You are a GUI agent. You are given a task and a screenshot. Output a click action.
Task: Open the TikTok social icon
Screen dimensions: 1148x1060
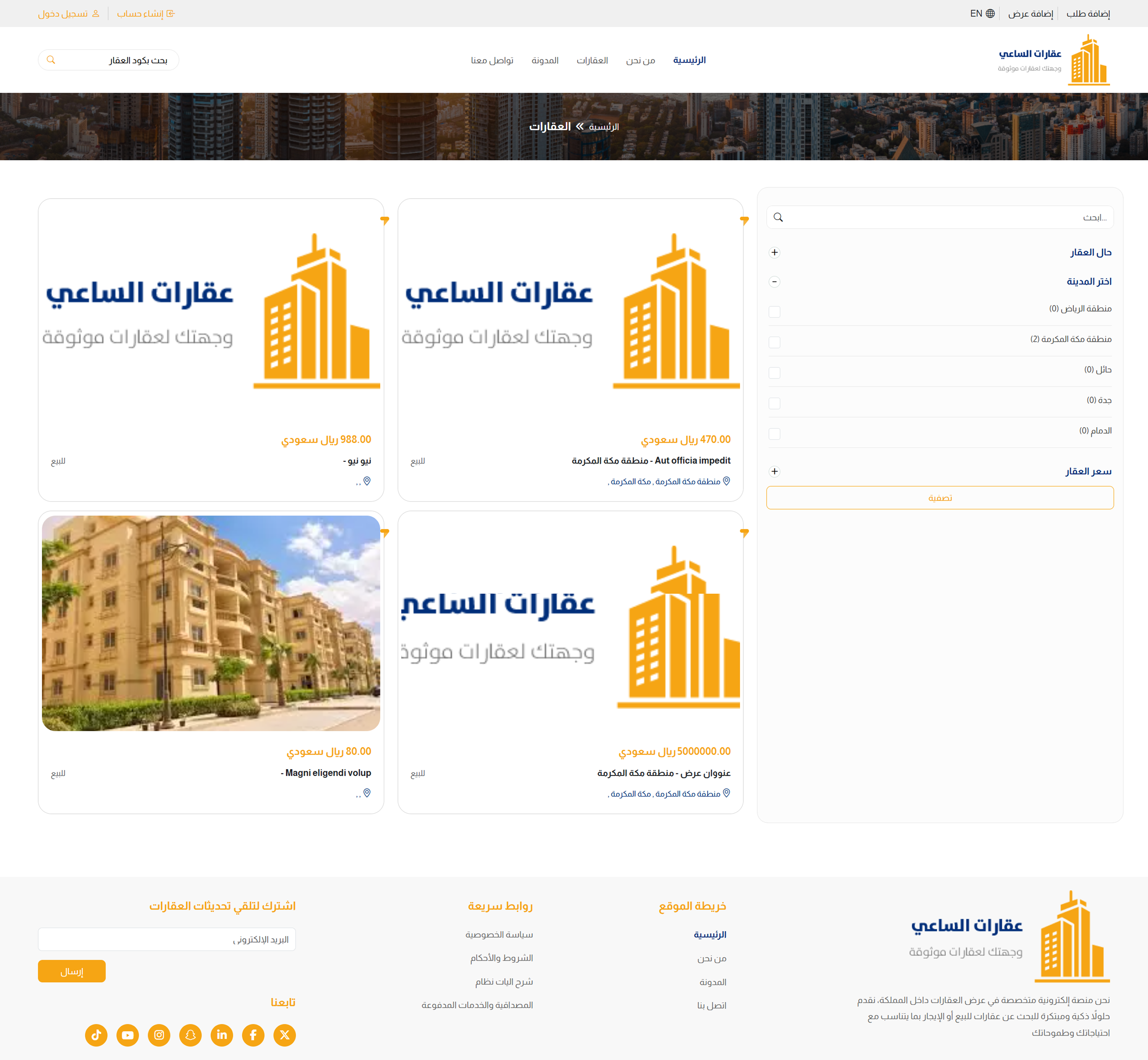pos(96,1035)
